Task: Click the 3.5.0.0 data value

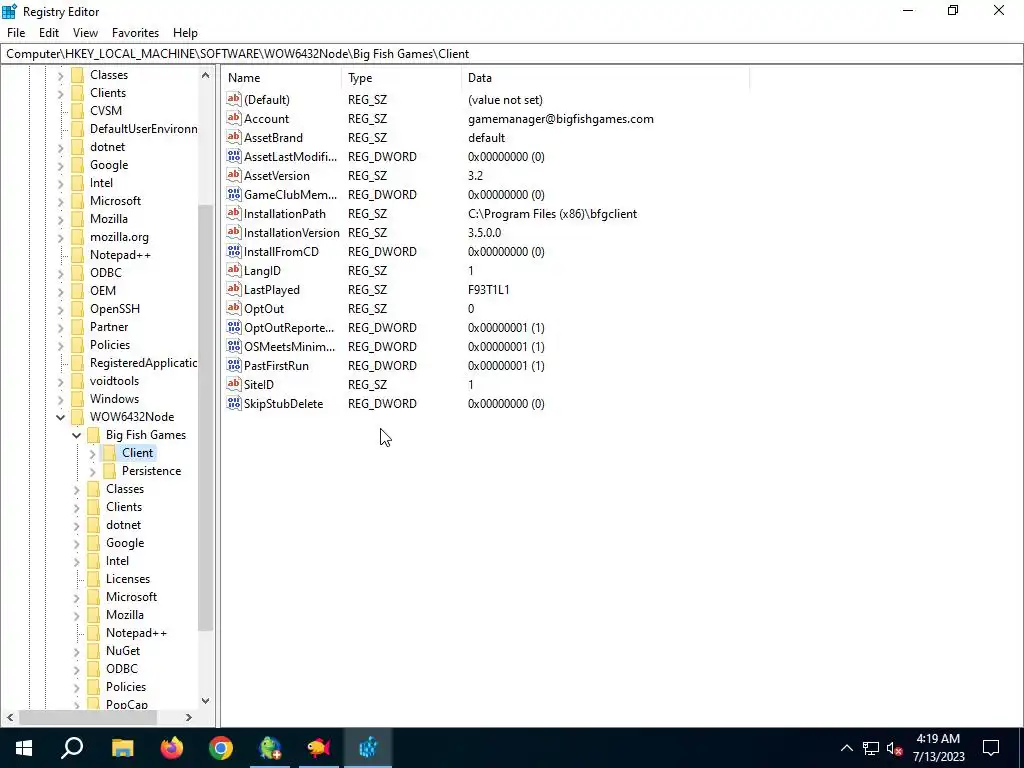Action: [485, 232]
